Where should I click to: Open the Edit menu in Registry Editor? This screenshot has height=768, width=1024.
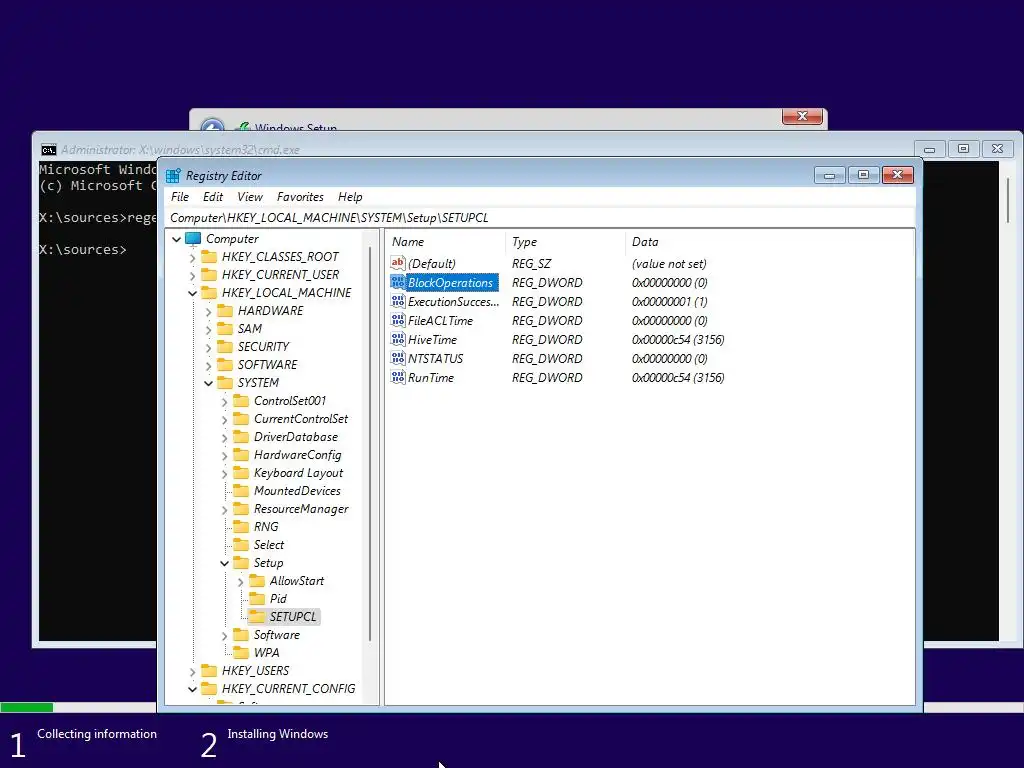point(213,197)
